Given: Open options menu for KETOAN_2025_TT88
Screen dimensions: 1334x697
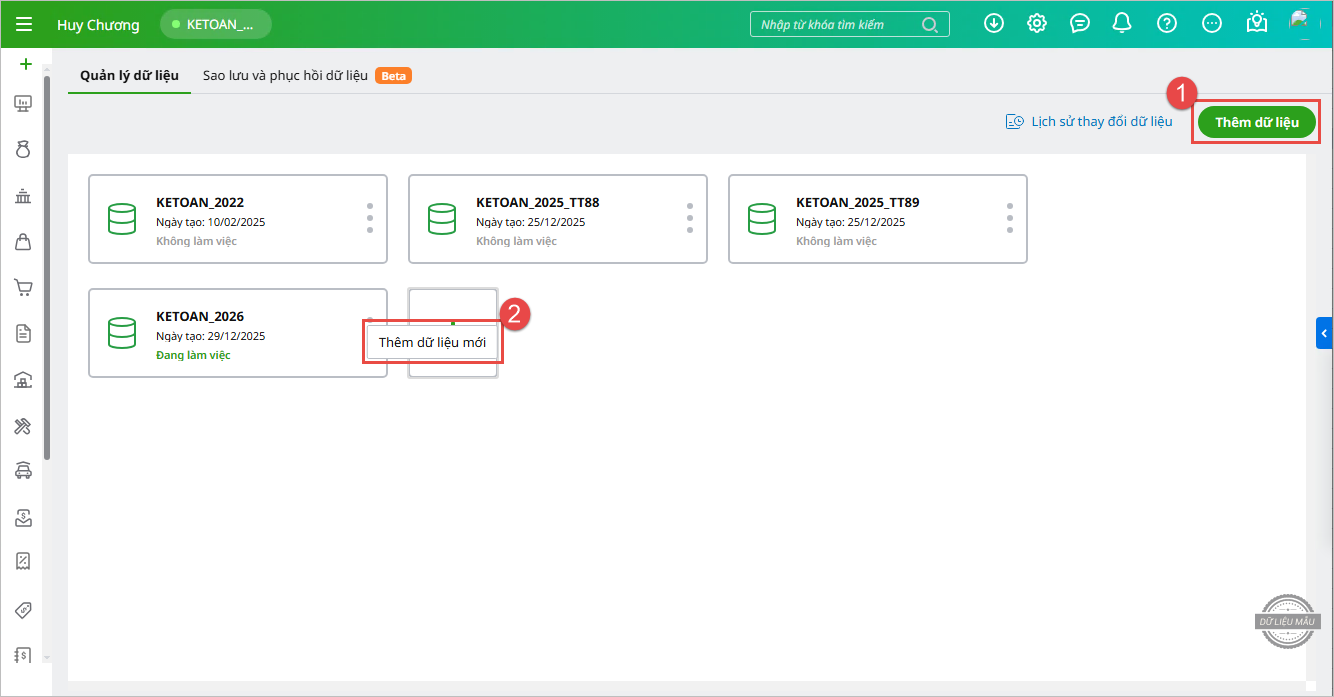Looking at the screenshot, I should coord(689,218).
